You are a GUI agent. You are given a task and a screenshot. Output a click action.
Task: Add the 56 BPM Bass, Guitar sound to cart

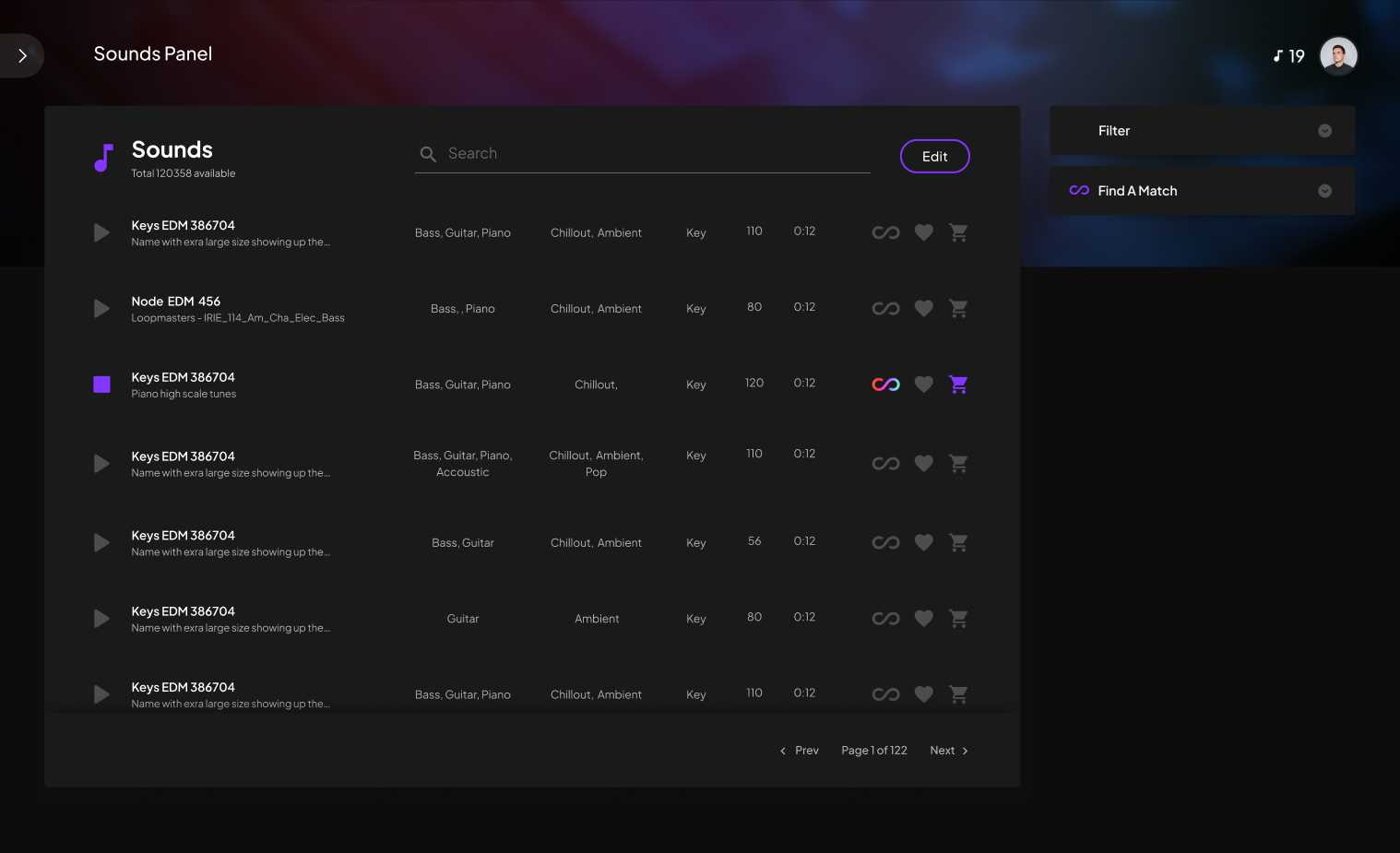tap(958, 542)
